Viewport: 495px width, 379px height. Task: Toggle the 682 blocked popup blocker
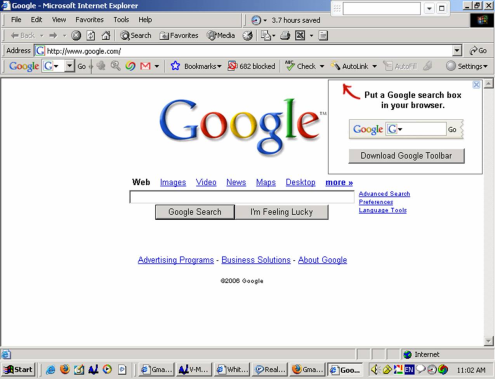click(x=252, y=66)
